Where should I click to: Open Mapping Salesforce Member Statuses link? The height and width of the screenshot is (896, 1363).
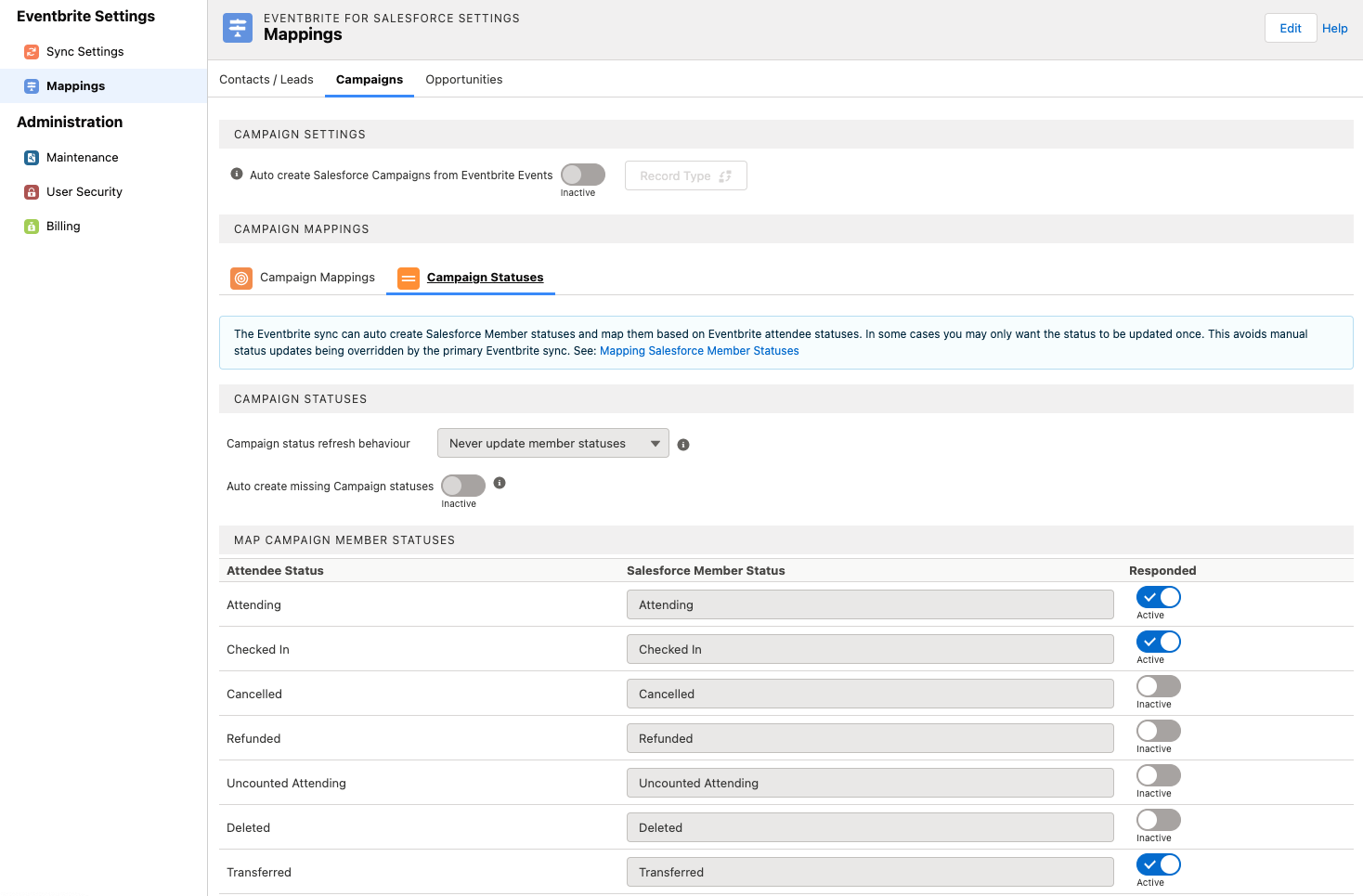point(699,351)
